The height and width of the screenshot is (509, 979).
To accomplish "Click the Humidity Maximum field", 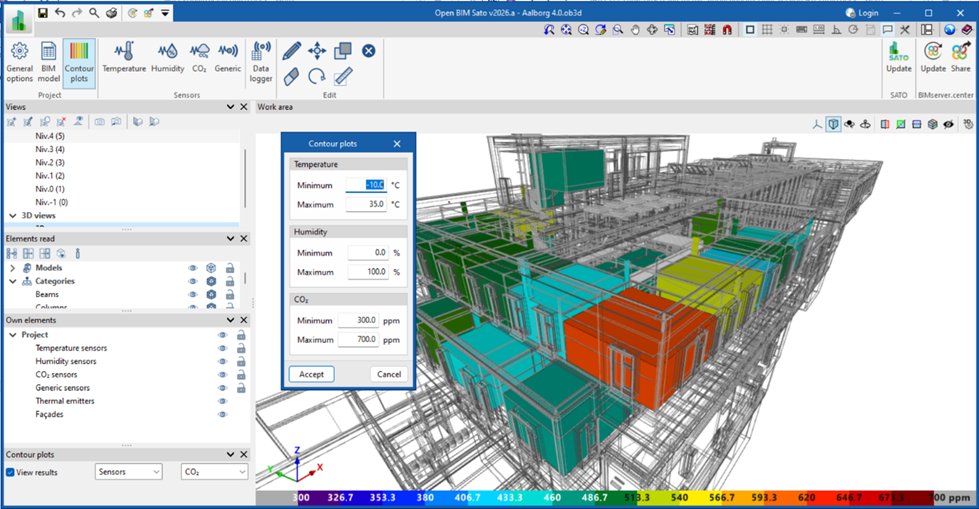I will (368, 272).
